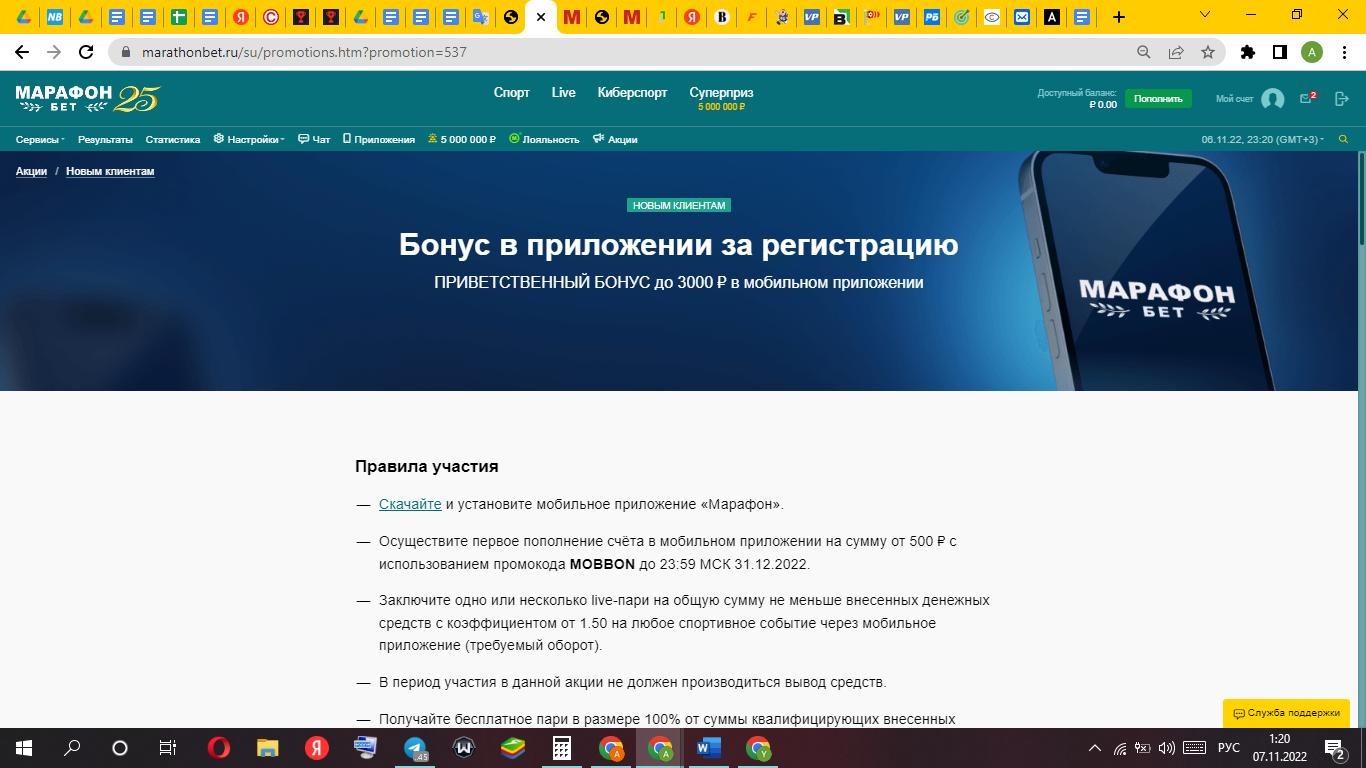Open the Live section
The width and height of the screenshot is (1366, 768).
pos(564,92)
